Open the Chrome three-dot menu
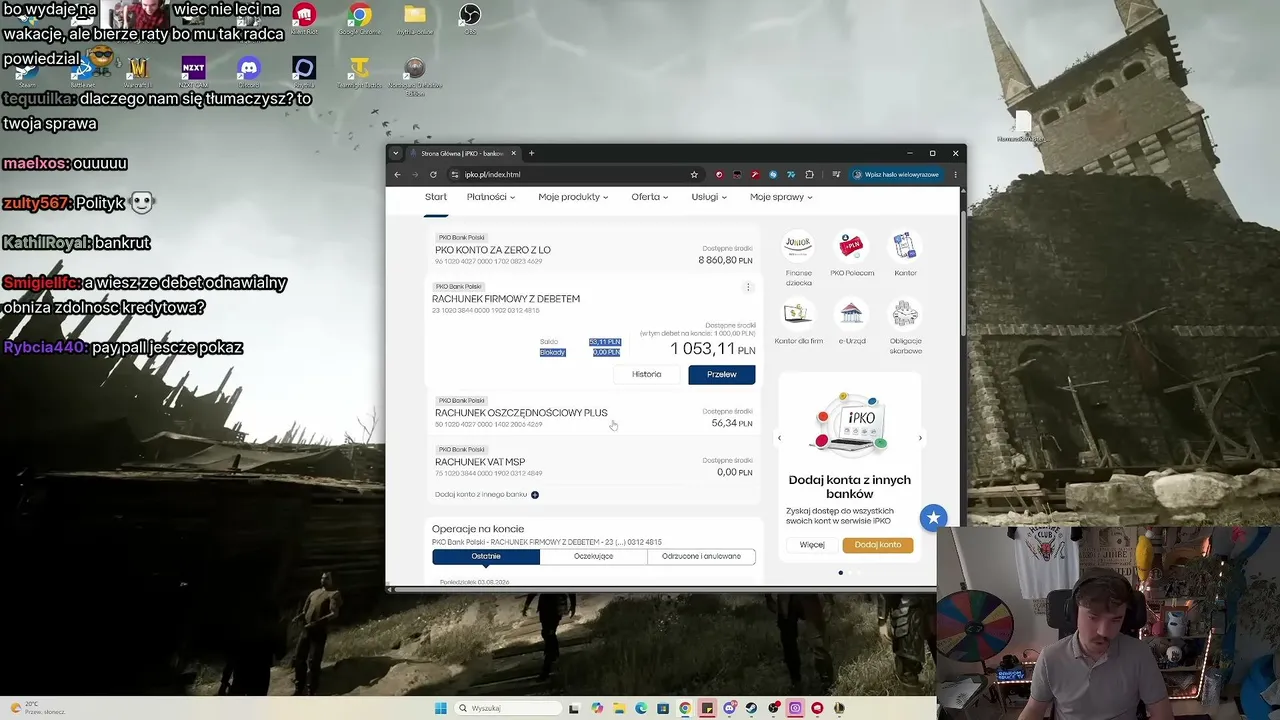 click(x=955, y=174)
